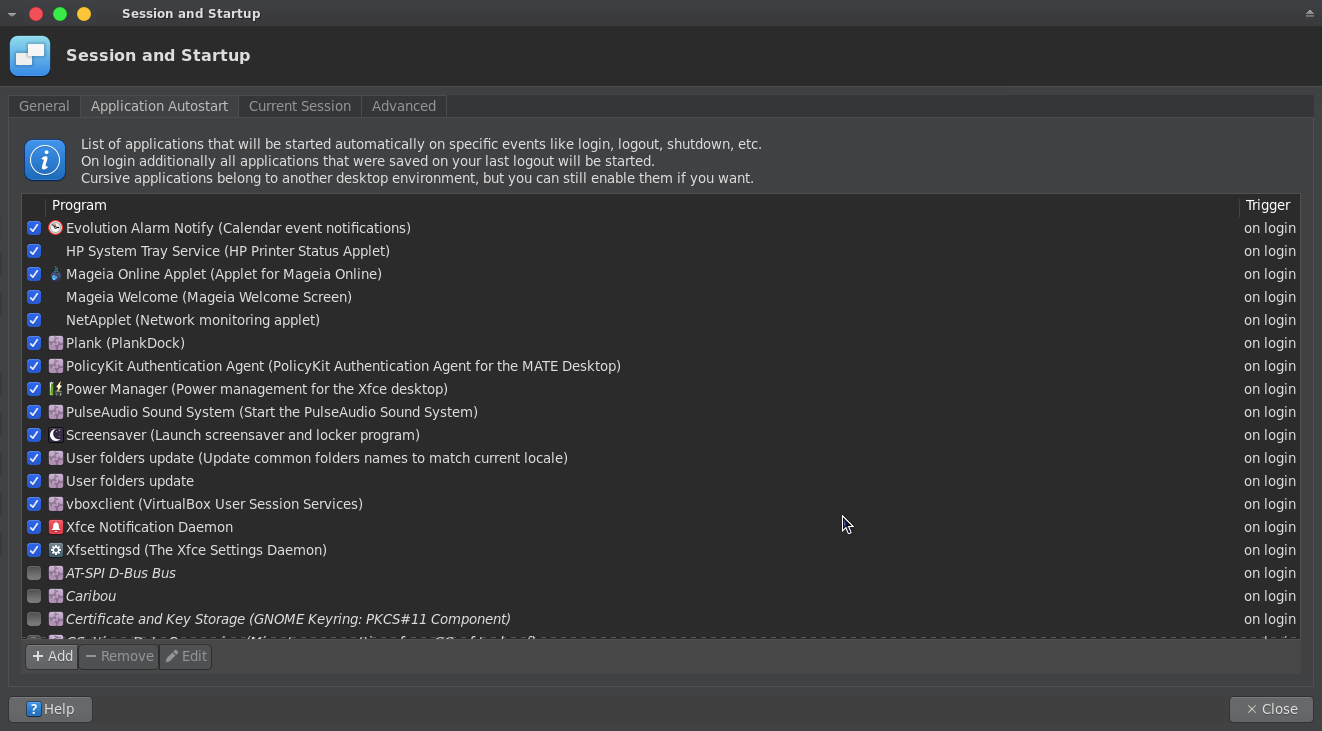Click 'on login' trigger for Power Manager
Viewport: 1322px width, 731px height.
1270,389
